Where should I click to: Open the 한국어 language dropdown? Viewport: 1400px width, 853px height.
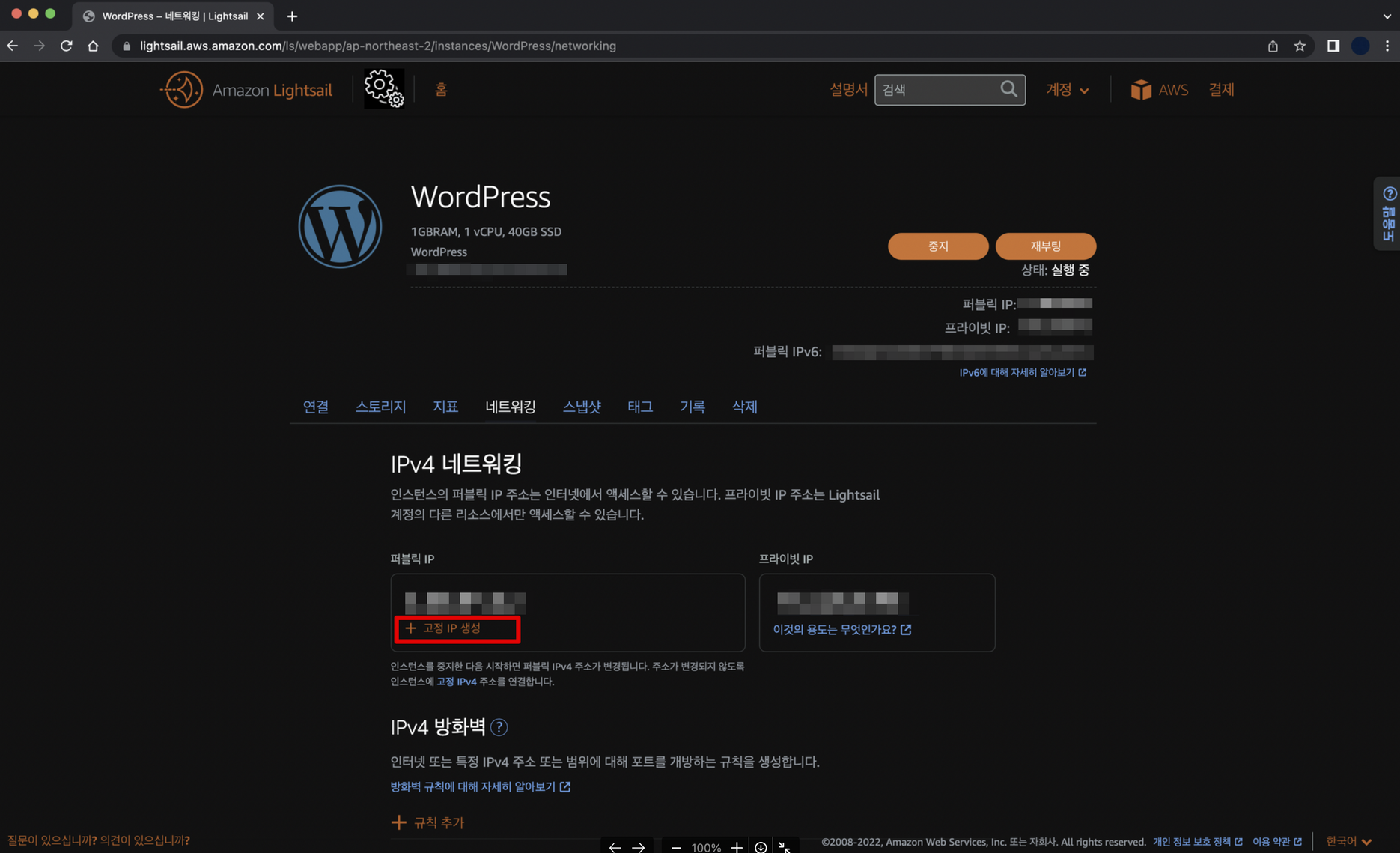tap(1349, 841)
